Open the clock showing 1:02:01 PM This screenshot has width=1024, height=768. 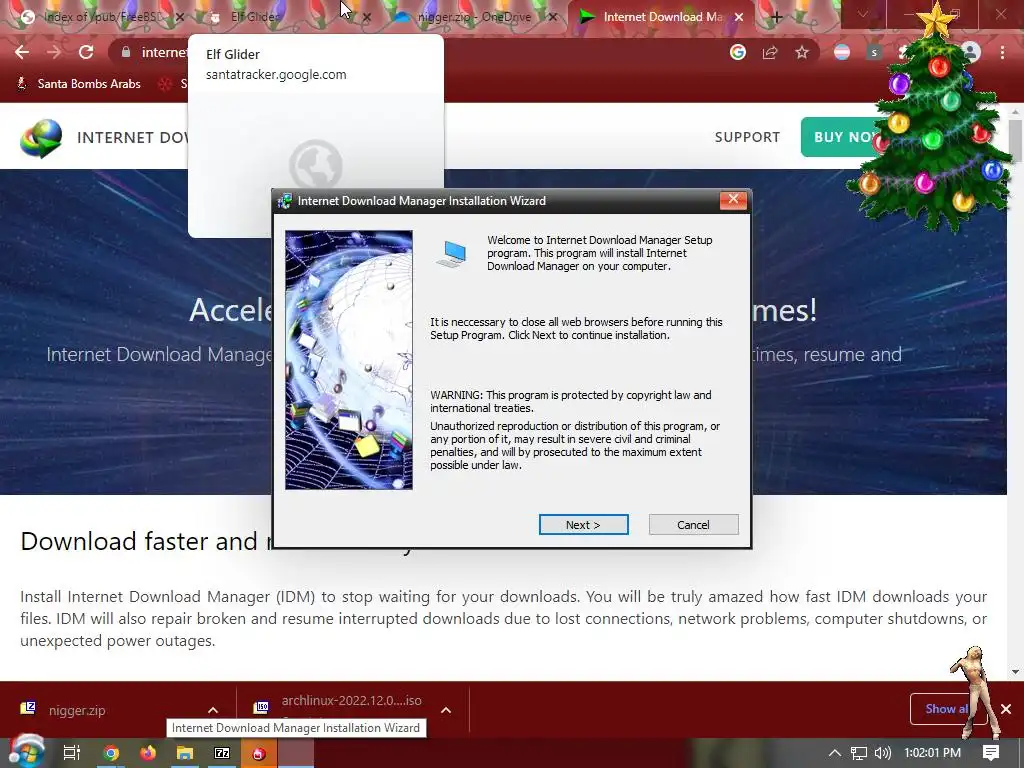point(933,753)
